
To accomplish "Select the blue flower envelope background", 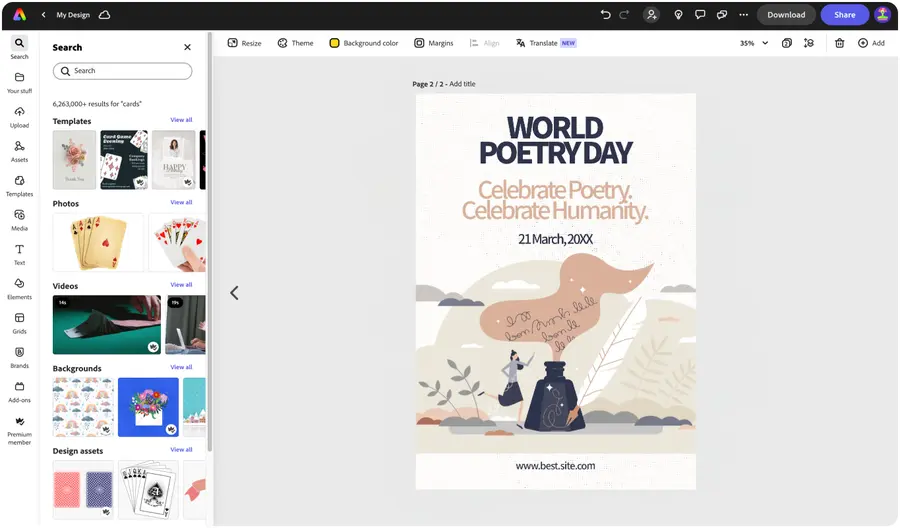I will [x=148, y=407].
